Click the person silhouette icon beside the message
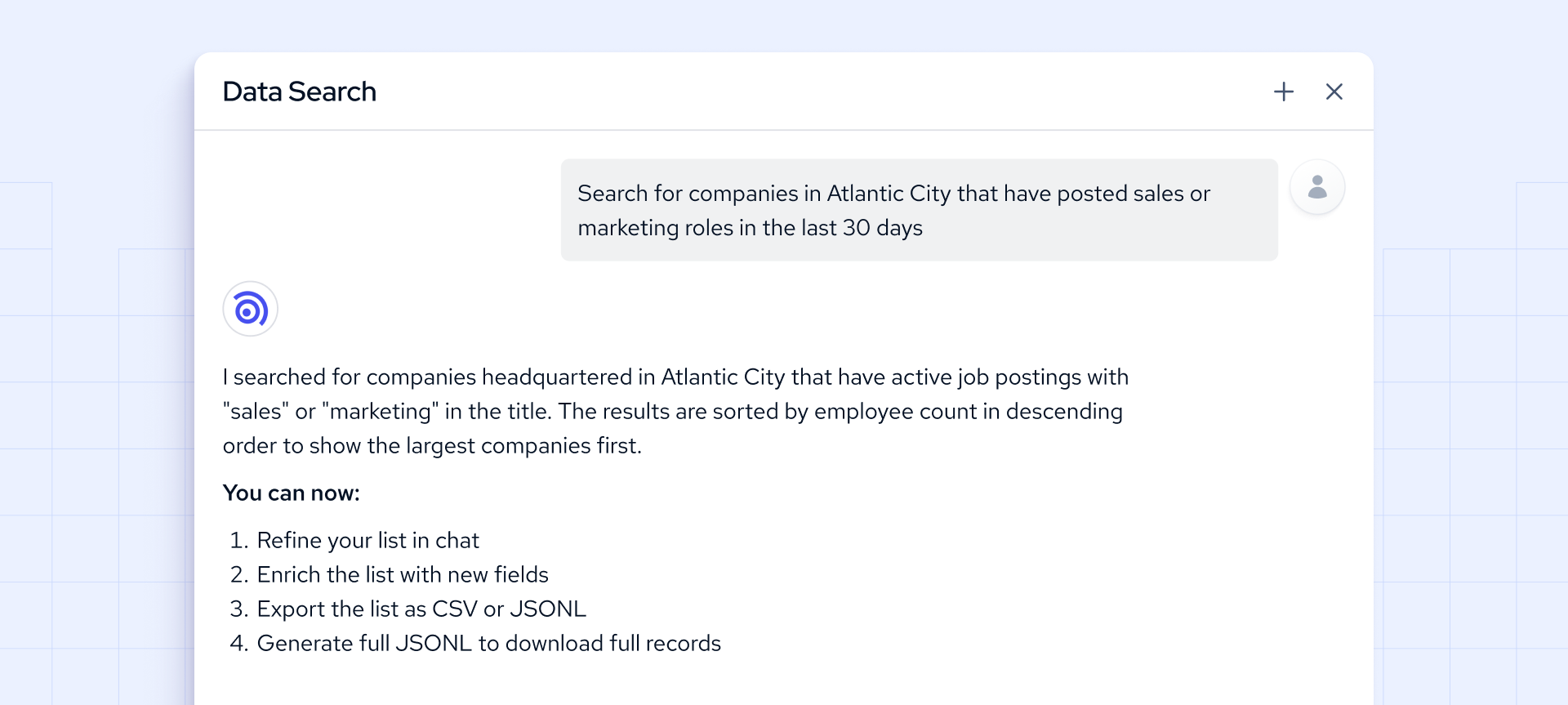 [1317, 187]
